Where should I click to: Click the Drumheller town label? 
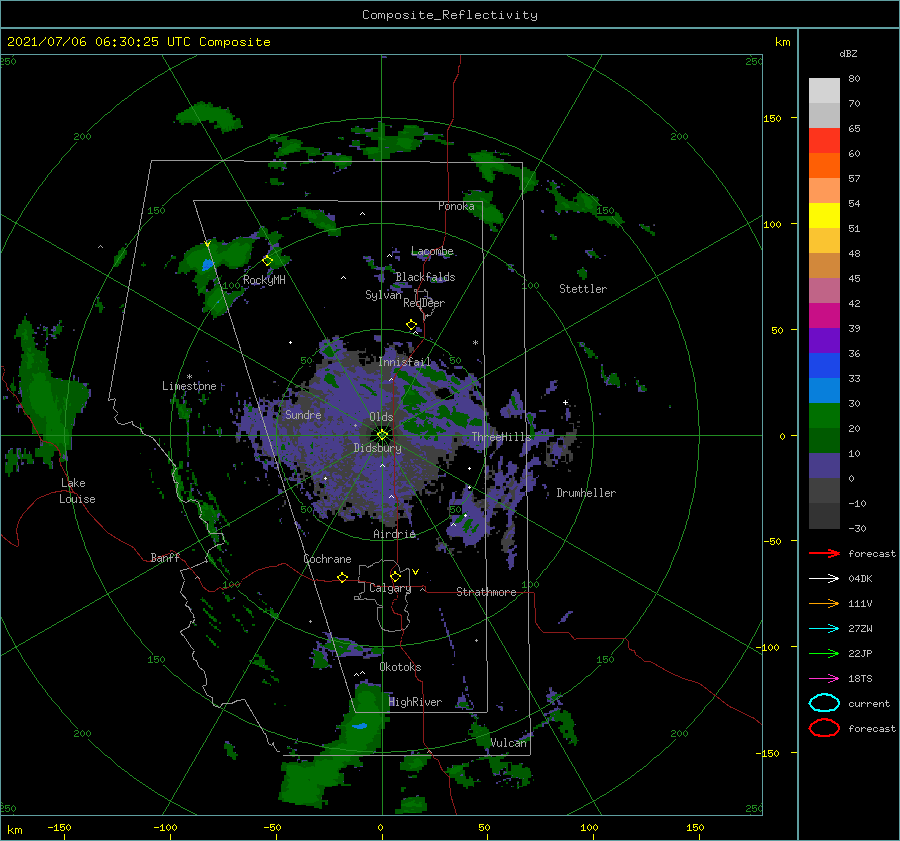coord(586,493)
